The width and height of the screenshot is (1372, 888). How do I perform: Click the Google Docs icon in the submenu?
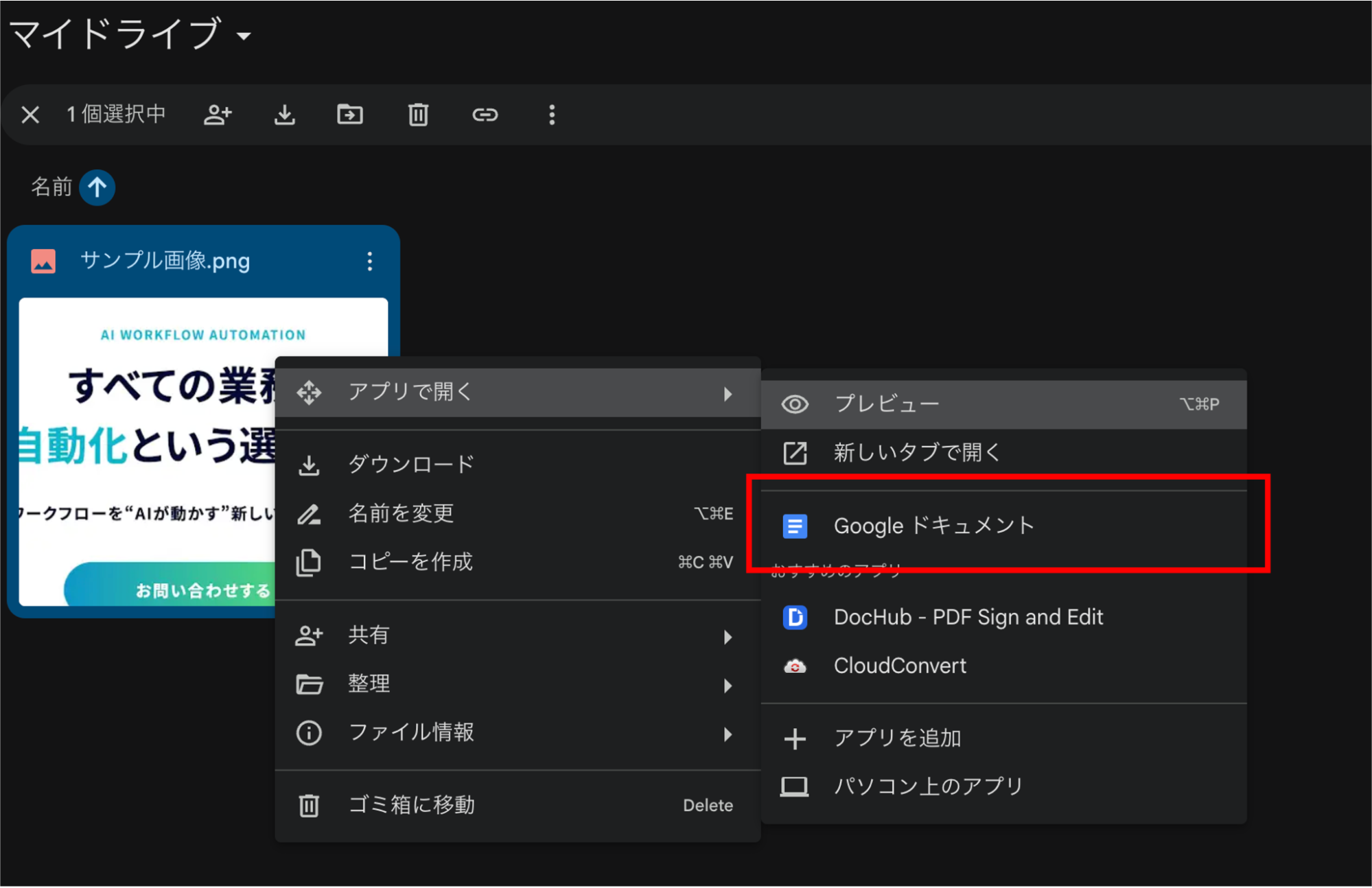pyautogui.click(x=794, y=526)
